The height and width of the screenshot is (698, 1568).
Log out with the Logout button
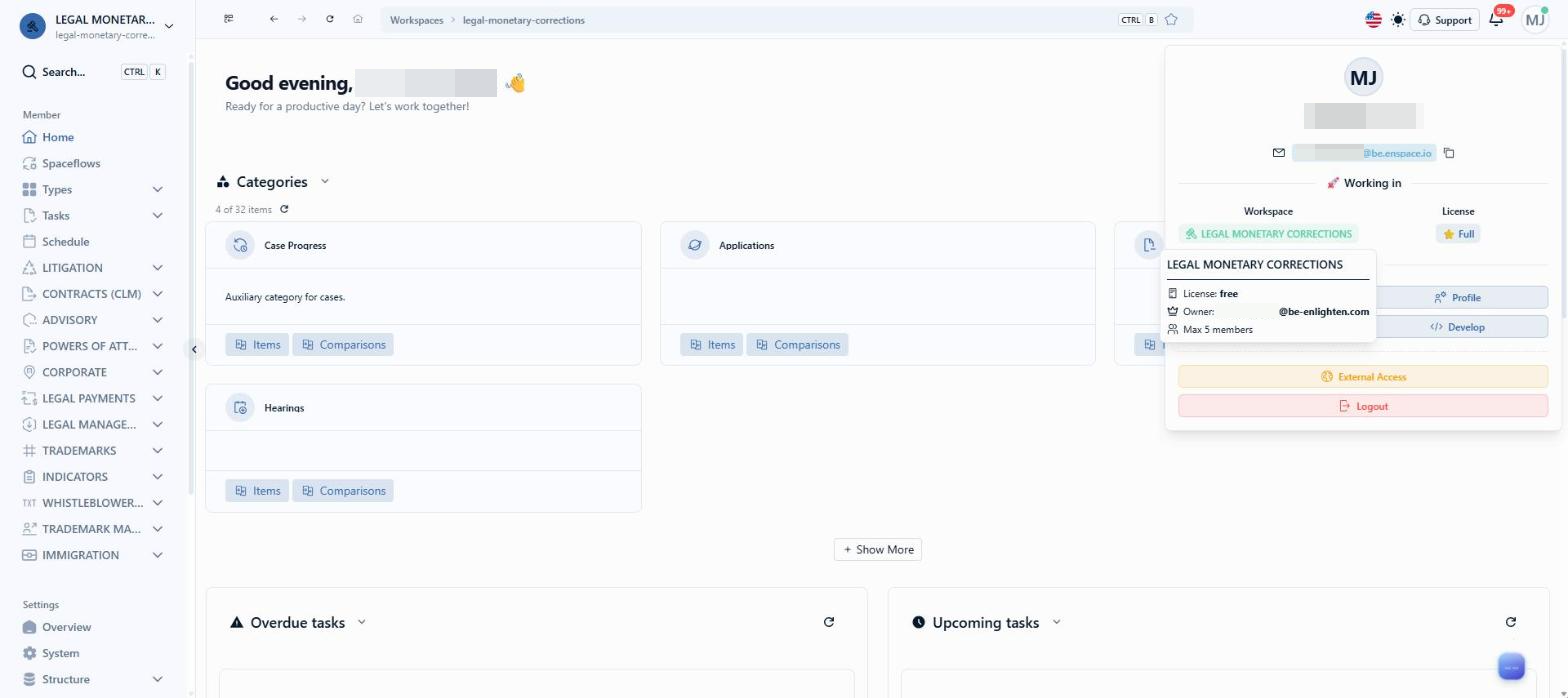coord(1363,406)
